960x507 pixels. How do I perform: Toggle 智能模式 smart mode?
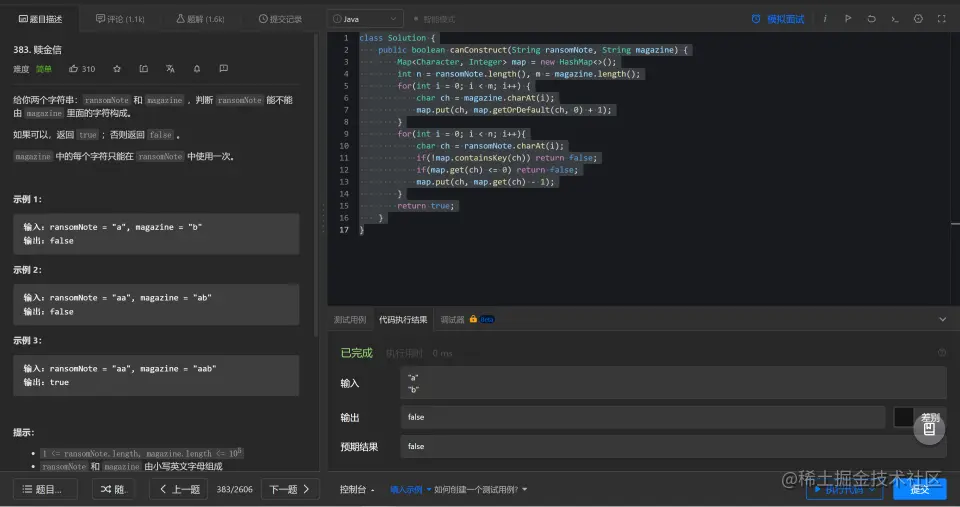[x=434, y=20]
